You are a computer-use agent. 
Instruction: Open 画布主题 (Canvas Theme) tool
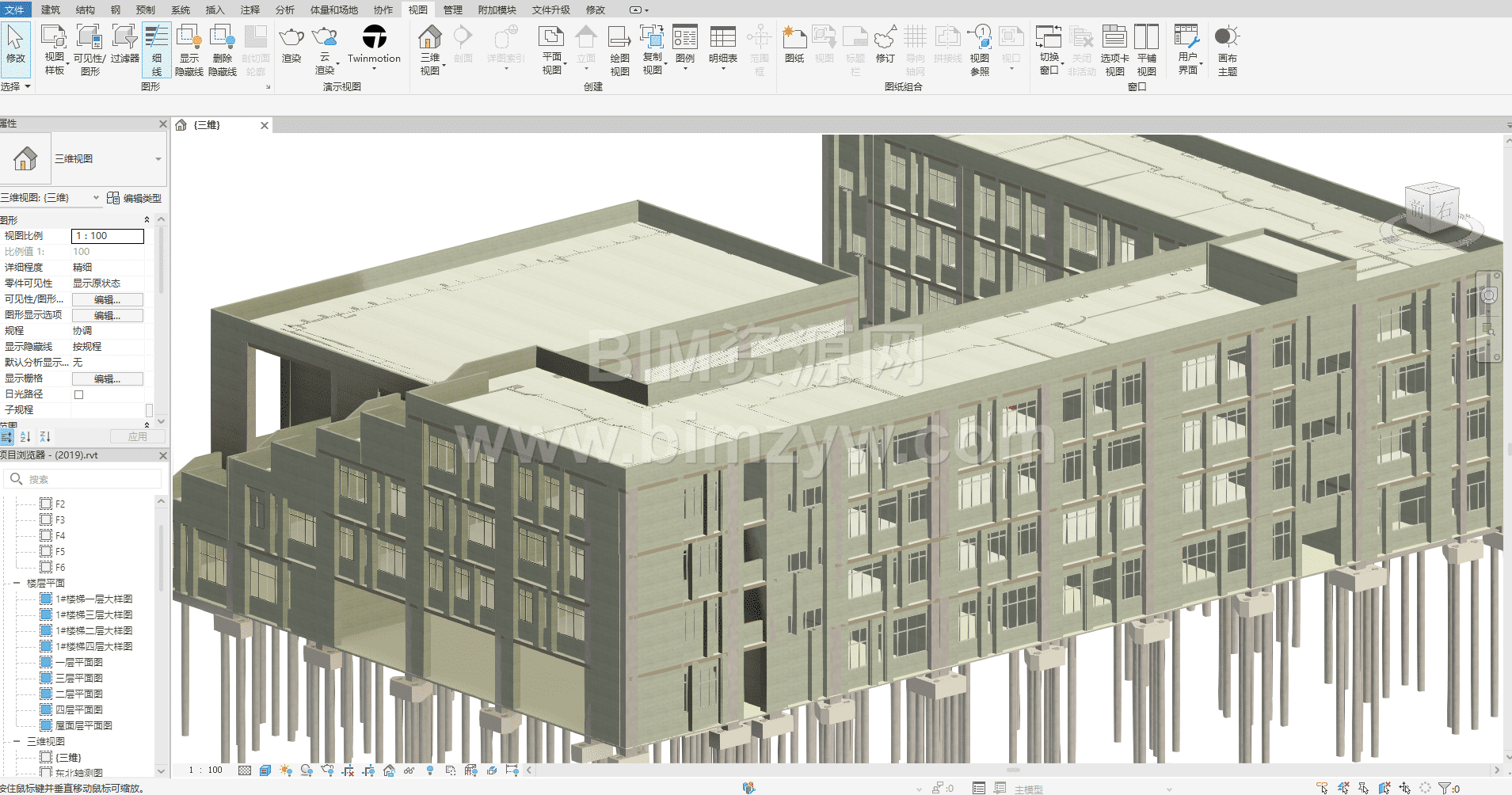tap(1227, 38)
